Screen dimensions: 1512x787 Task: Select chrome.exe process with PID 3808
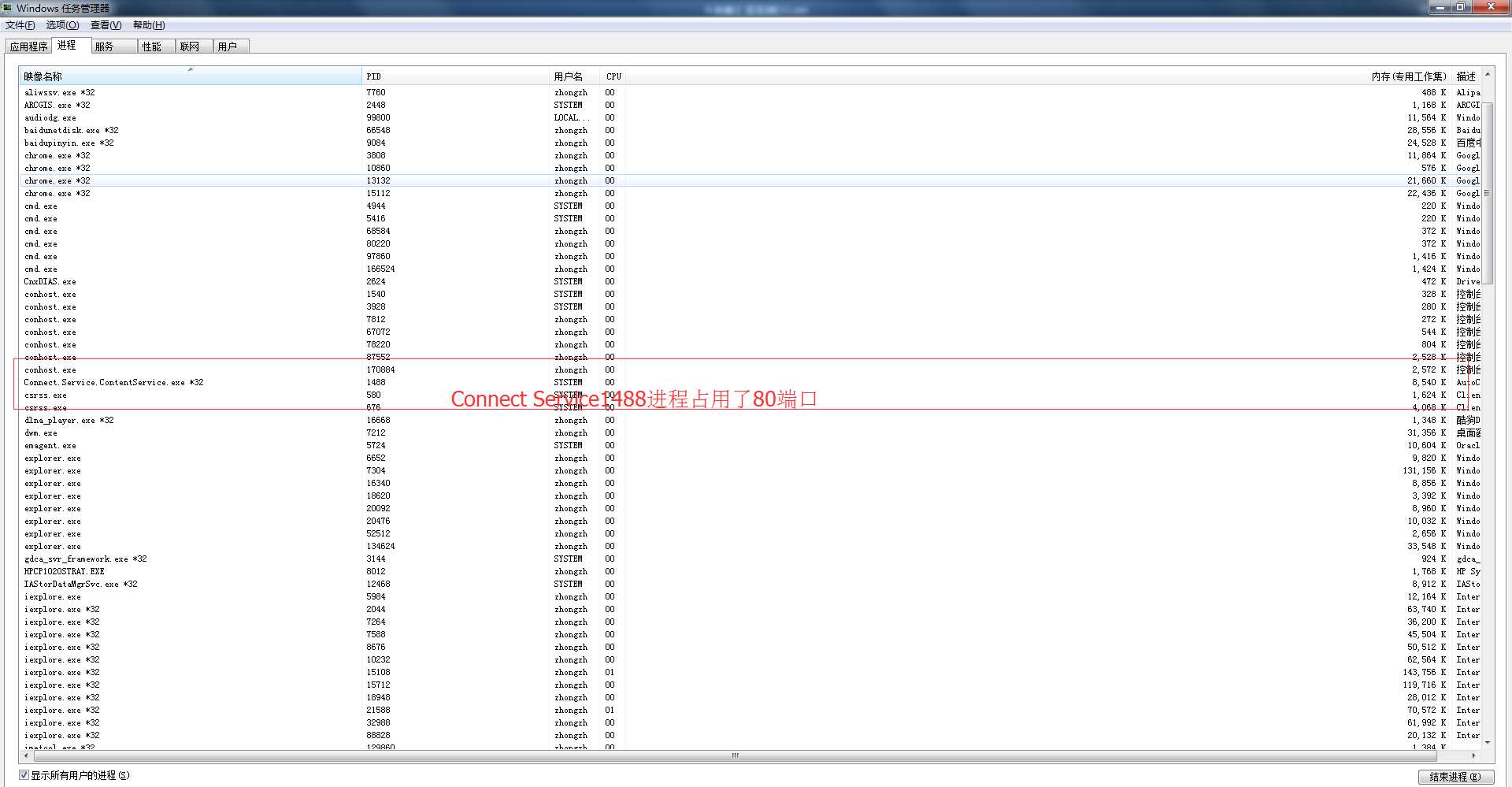(750, 155)
